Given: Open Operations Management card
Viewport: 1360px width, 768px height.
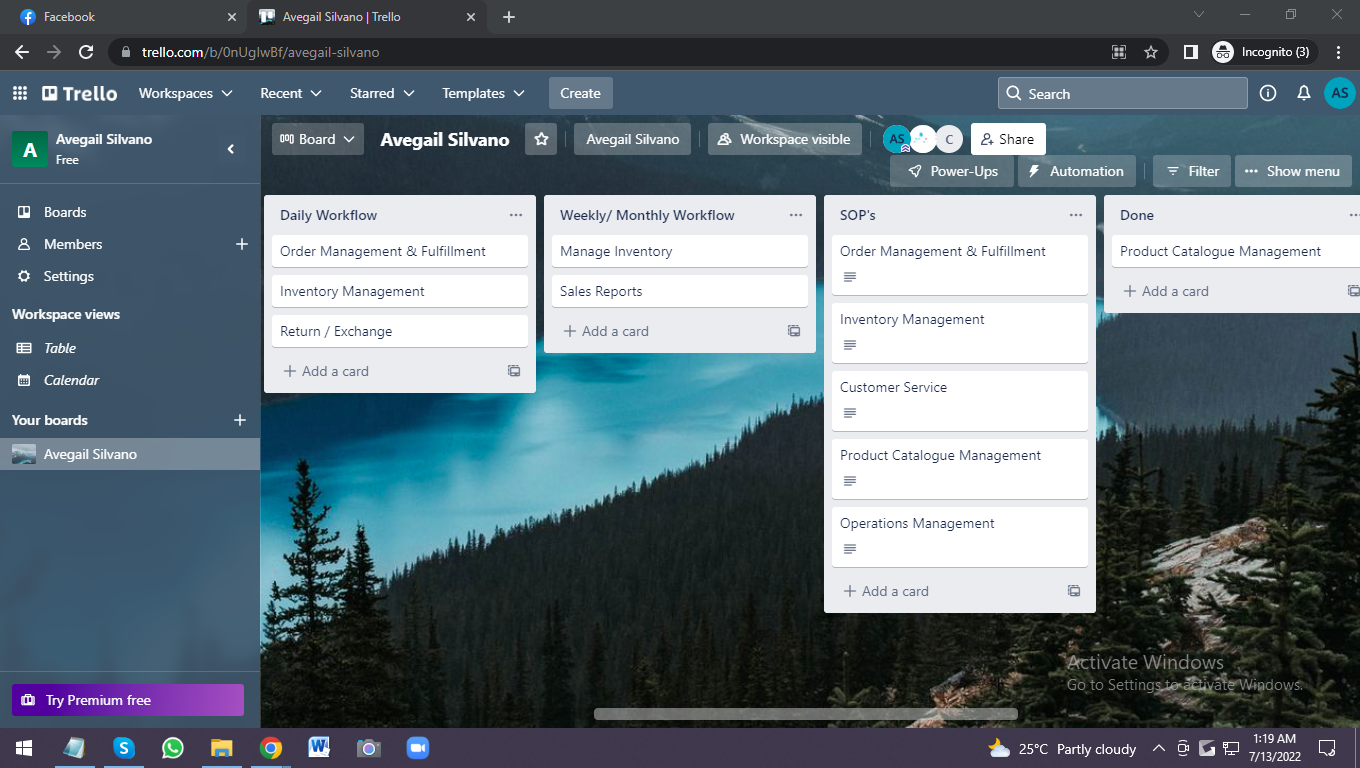Looking at the screenshot, I should tap(960, 537).
